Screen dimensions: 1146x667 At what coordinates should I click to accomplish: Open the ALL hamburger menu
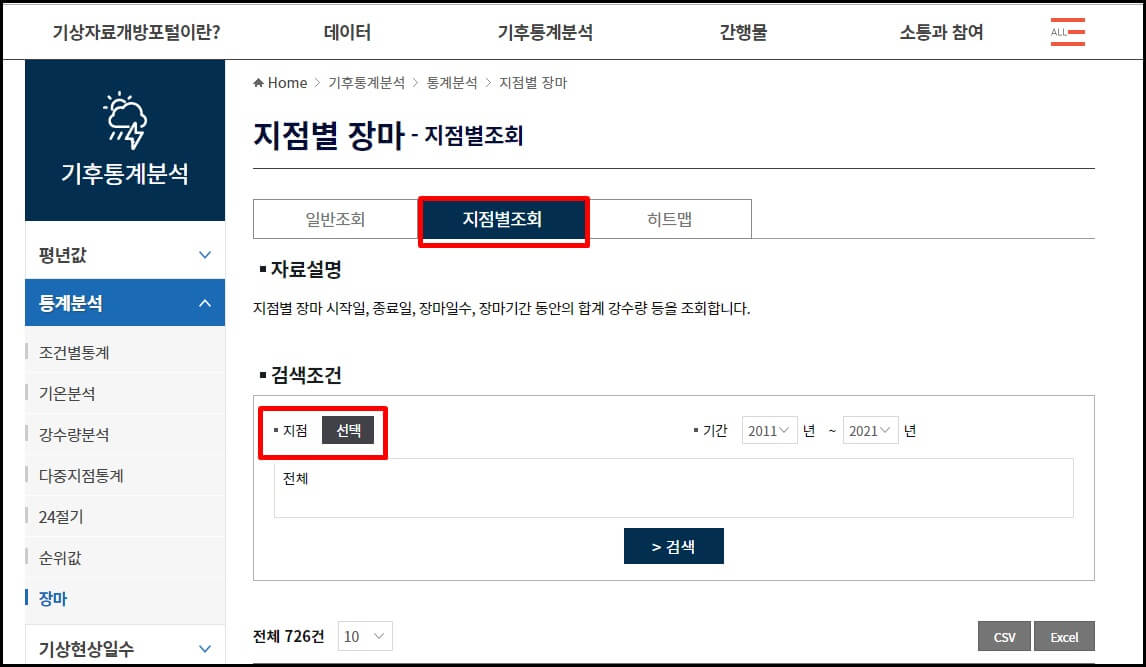(x=1067, y=31)
